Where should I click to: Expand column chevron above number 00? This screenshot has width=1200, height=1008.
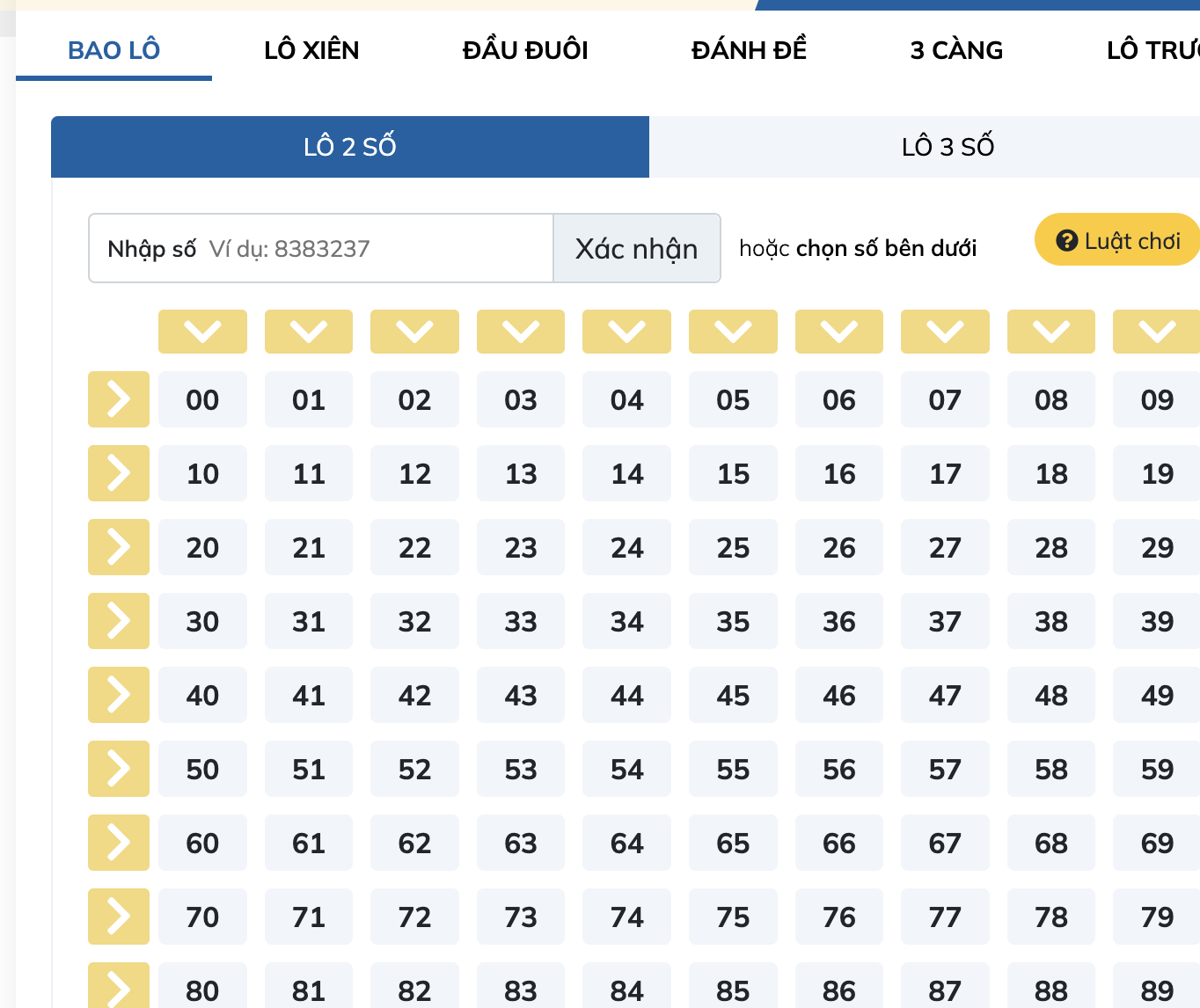pyautogui.click(x=202, y=332)
